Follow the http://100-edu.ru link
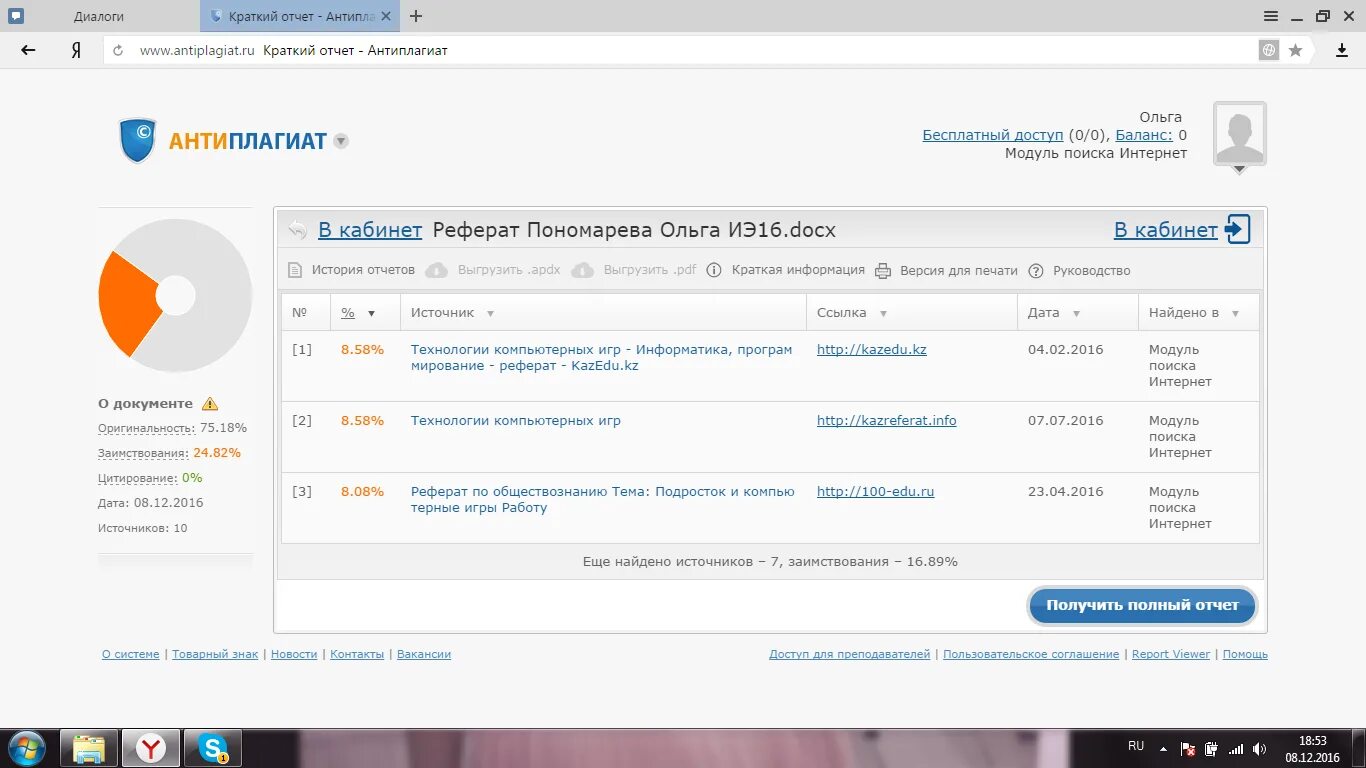Screen dimensions: 1366x768 click(875, 491)
